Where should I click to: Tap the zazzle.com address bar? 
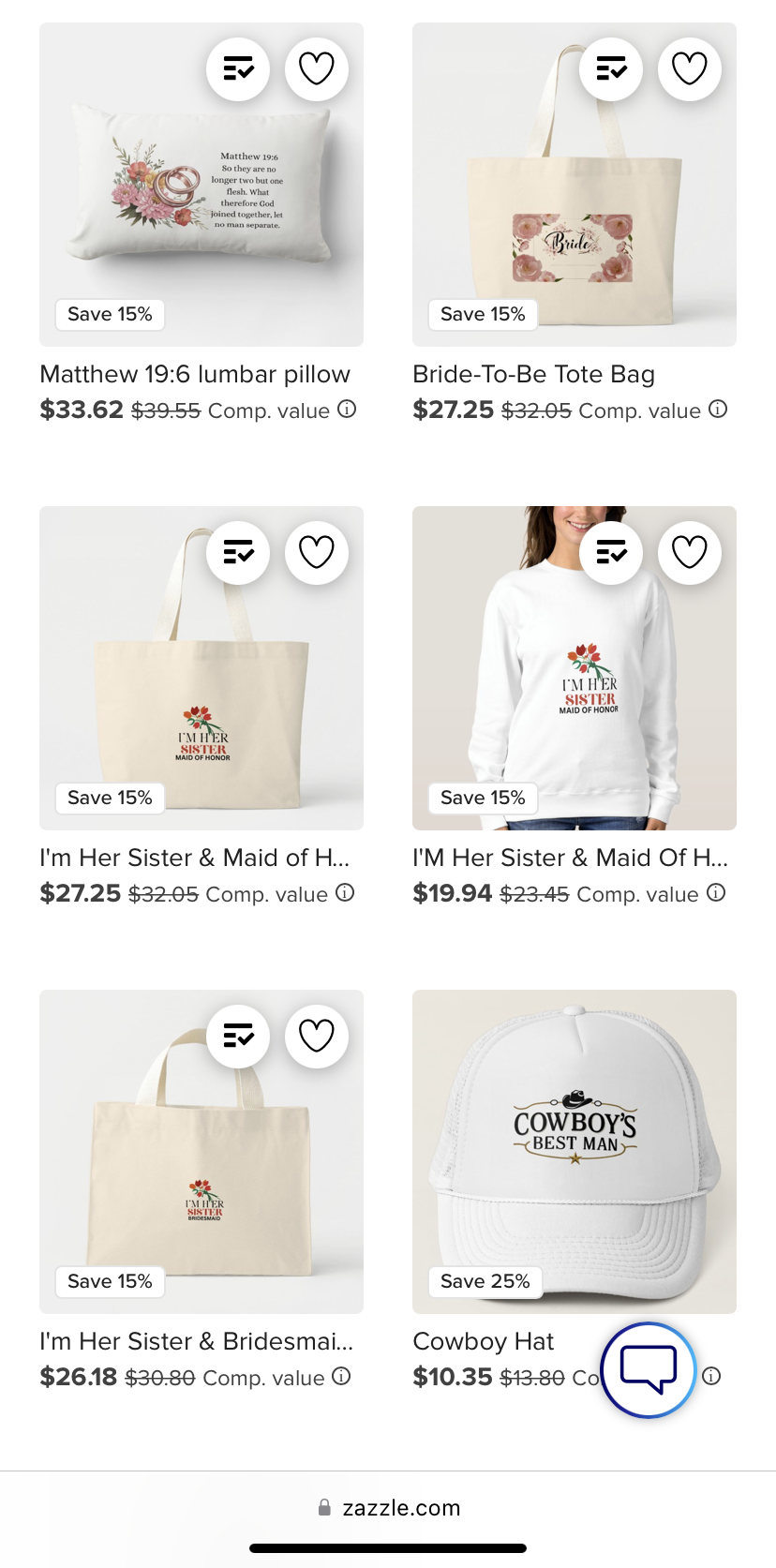pos(388,1508)
